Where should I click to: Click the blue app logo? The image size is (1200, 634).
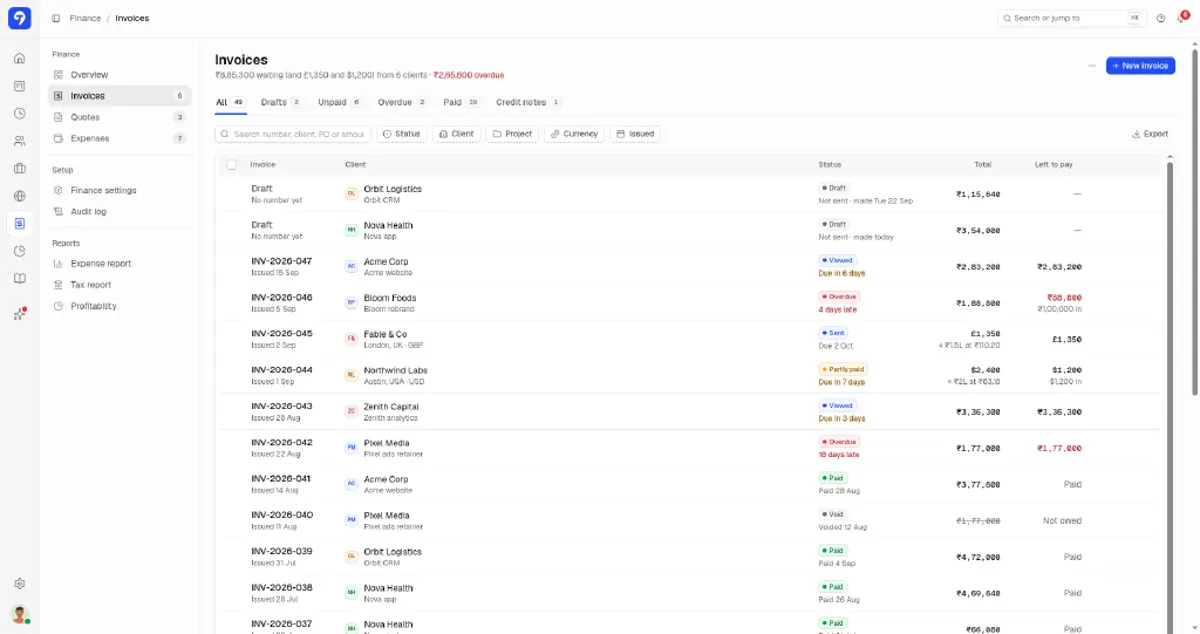tap(19, 18)
